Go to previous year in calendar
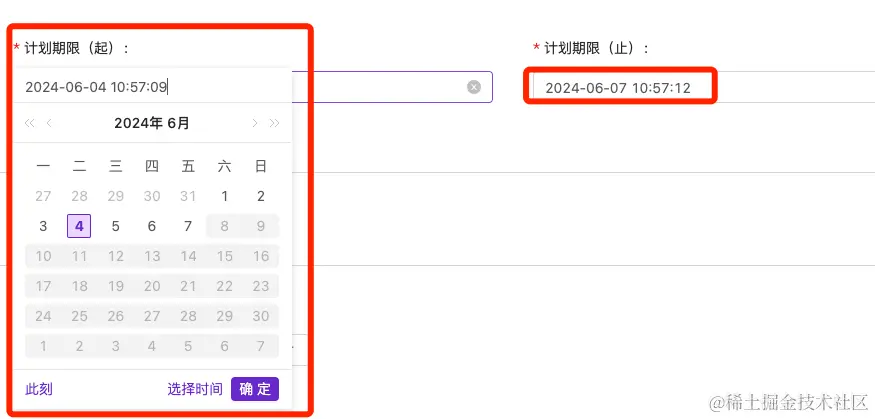Screen dimensions: 875x419 click(x=30, y=123)
